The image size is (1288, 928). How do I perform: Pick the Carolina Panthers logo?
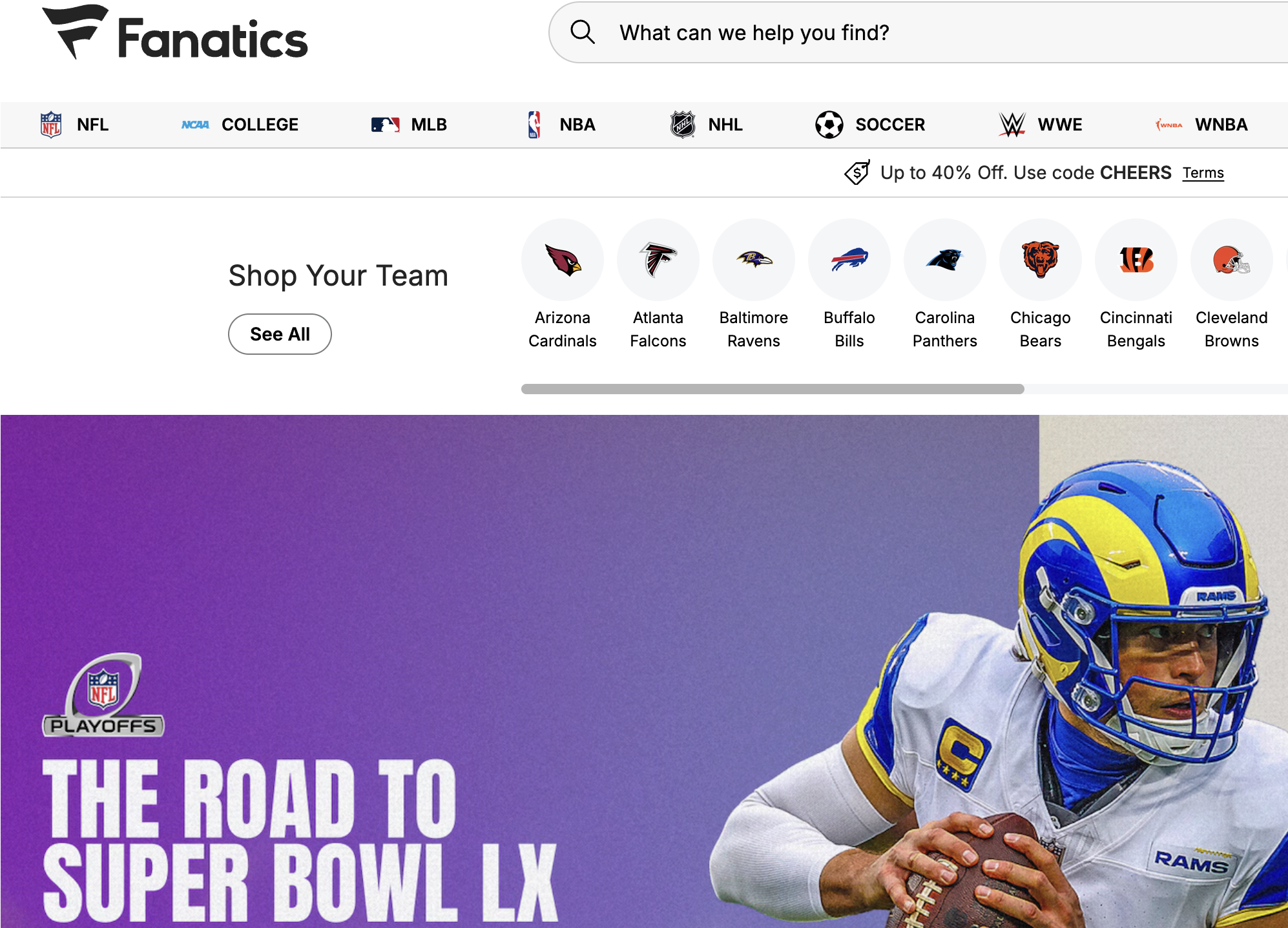(x=945, y=260)
